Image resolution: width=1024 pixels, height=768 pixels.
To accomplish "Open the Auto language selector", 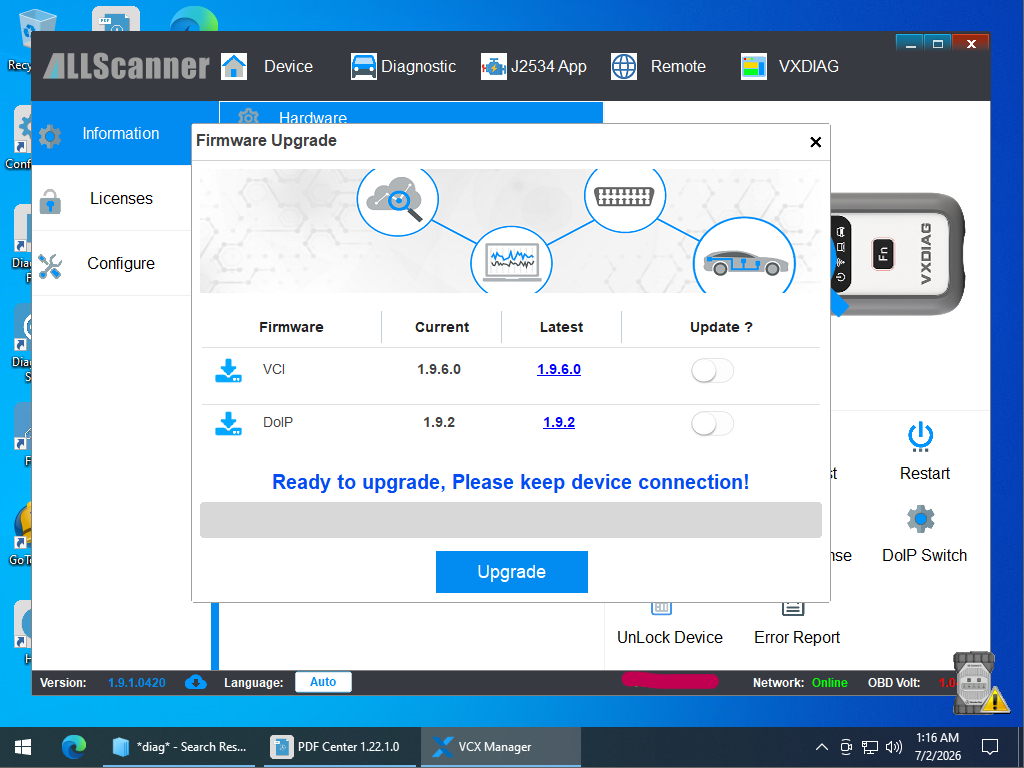I will point(323,682).
